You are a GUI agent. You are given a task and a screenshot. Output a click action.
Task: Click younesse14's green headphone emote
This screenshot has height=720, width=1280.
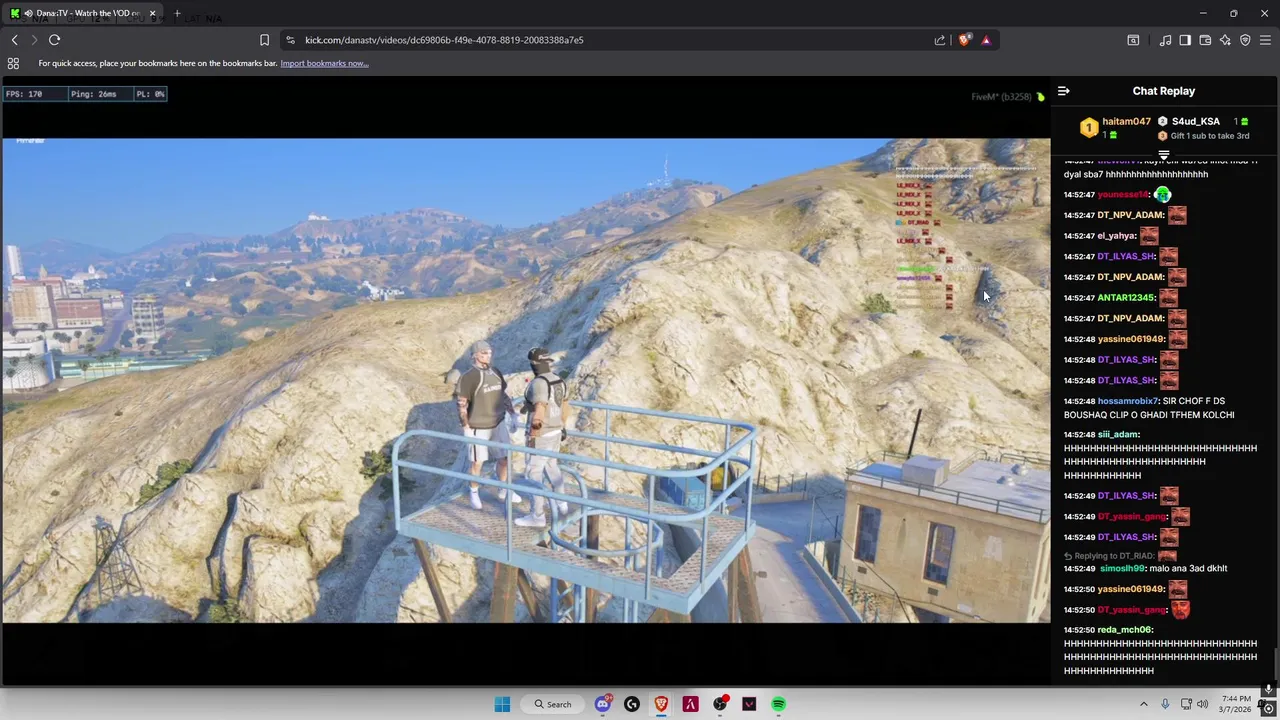1162,194
